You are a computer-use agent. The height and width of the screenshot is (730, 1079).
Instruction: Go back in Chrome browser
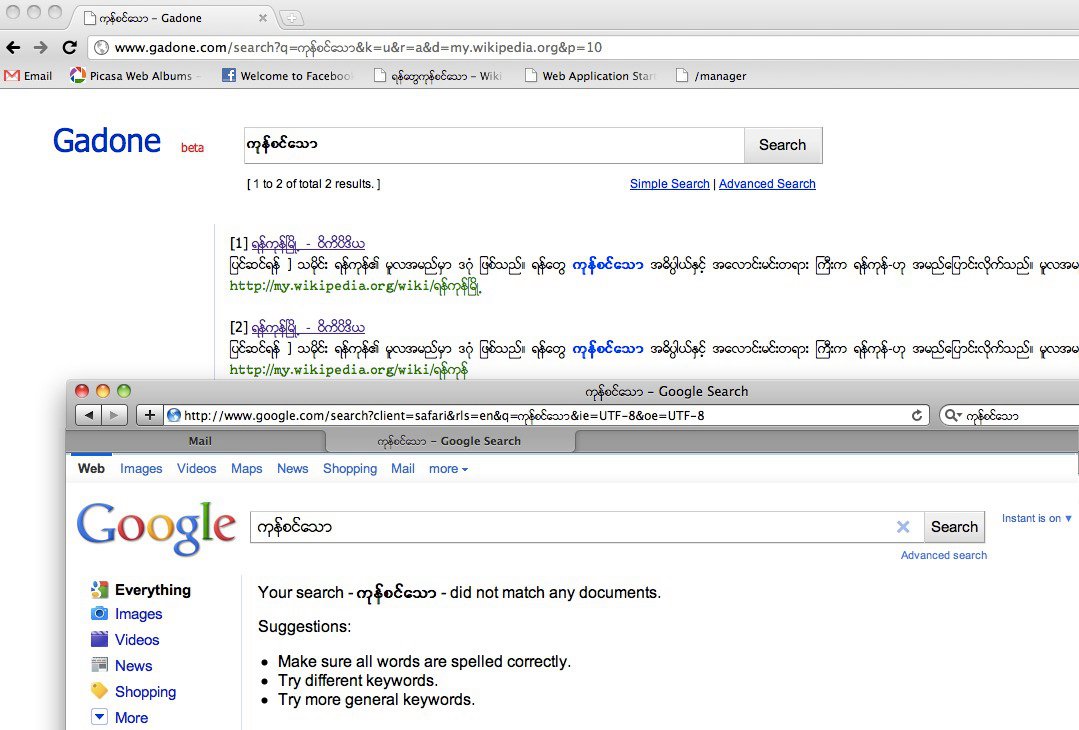pos(13,47)
